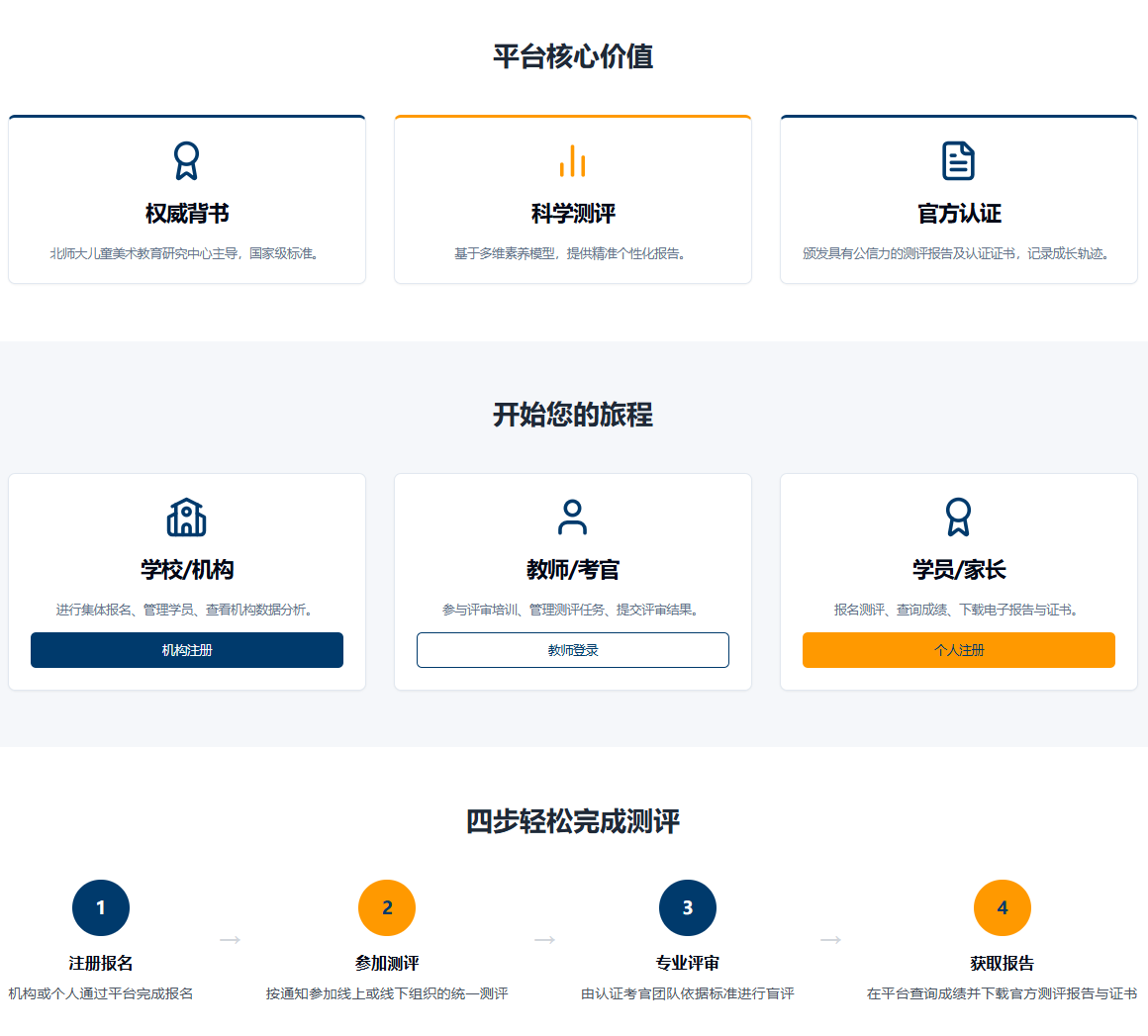Click the 四步轻松完成测评 heading
Viewport: 1148px width, 1036px height.
tap(573, 820)
